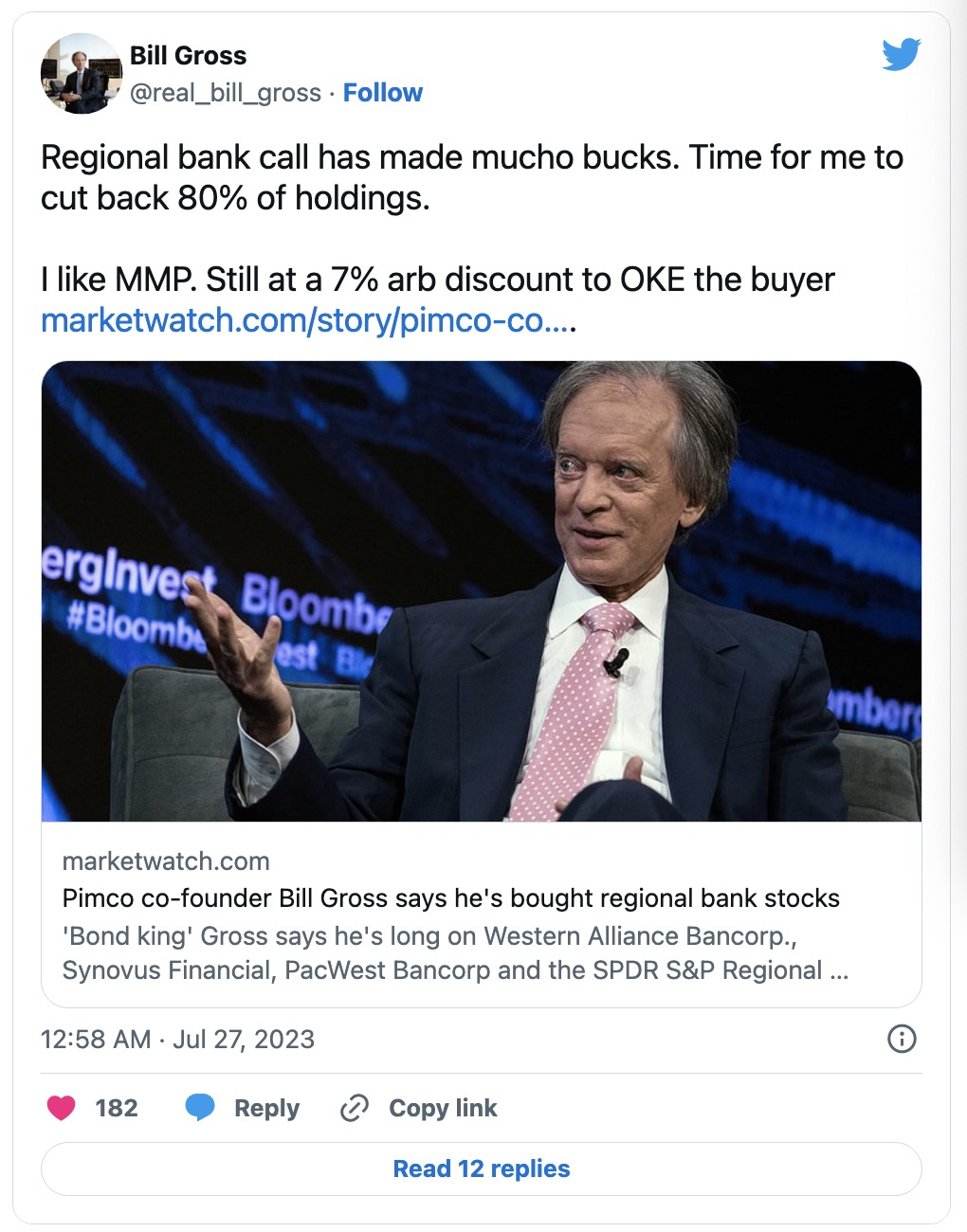Click the 182 likes count
This screenshot has height=1232, width=967.
click(117, 1108)
